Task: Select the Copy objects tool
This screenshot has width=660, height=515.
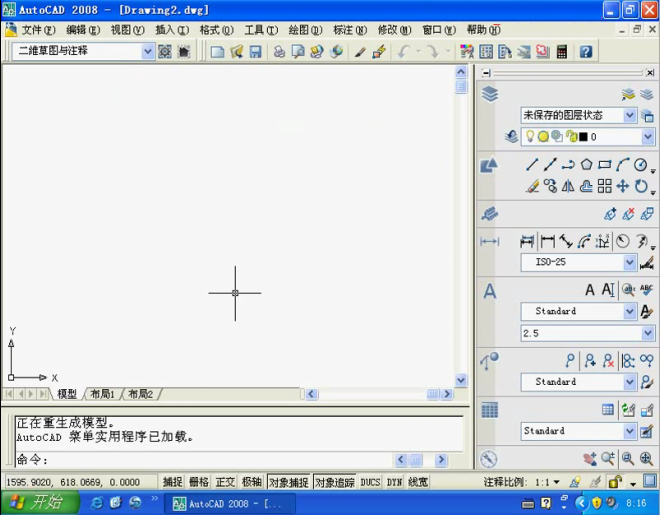Action: (550, 186)
